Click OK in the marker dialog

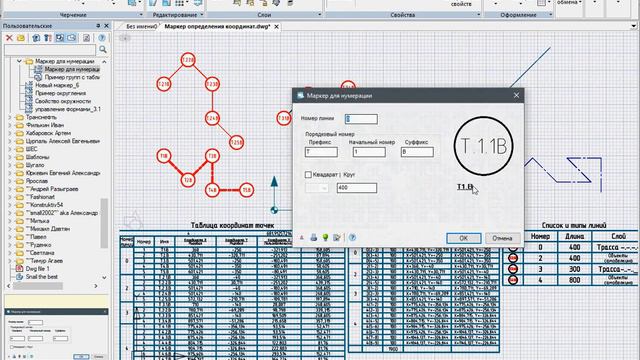click(x=464, y=238)
